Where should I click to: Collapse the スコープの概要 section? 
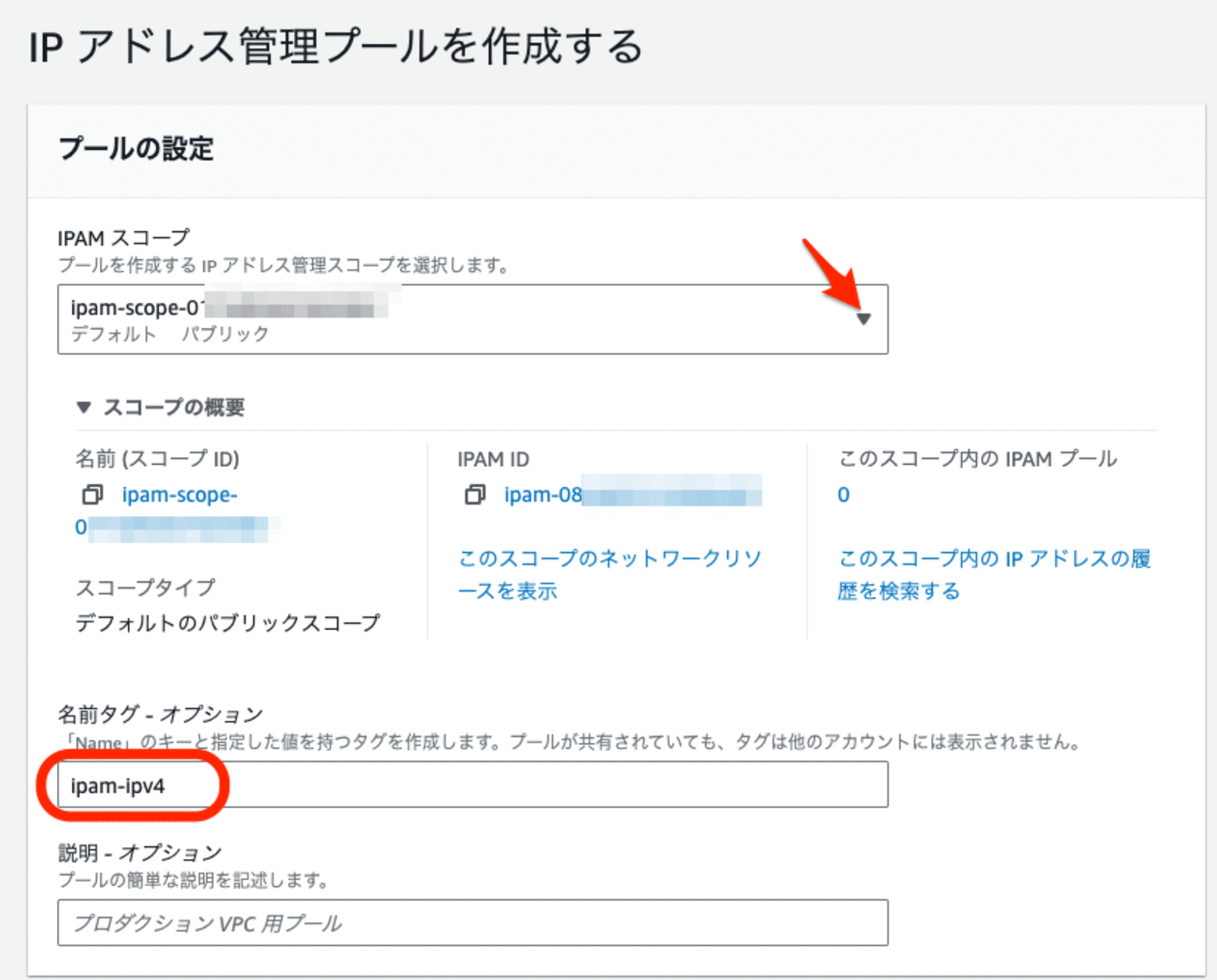tap(84, 407)
